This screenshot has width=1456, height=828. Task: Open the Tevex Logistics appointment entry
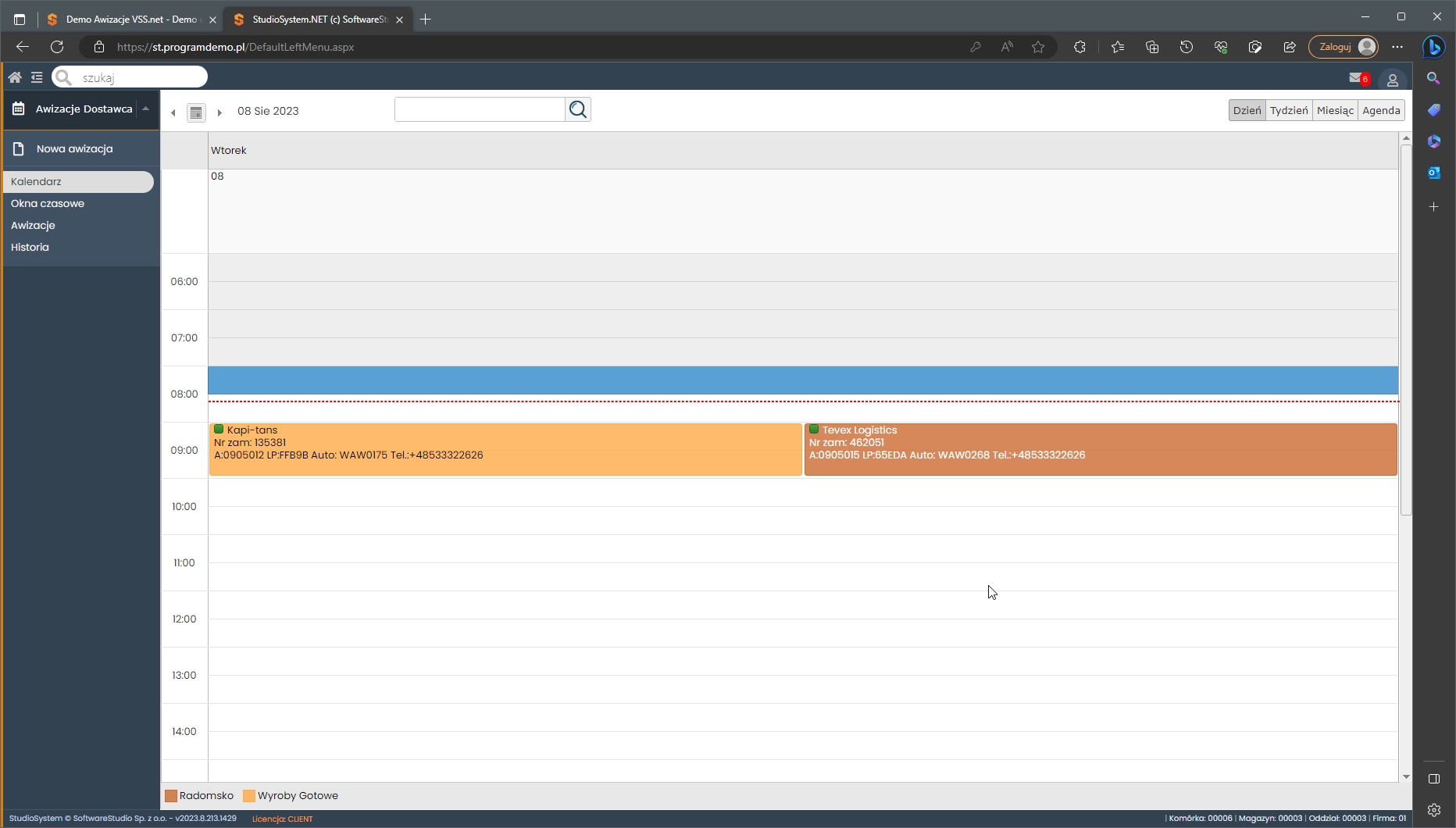1100,449
